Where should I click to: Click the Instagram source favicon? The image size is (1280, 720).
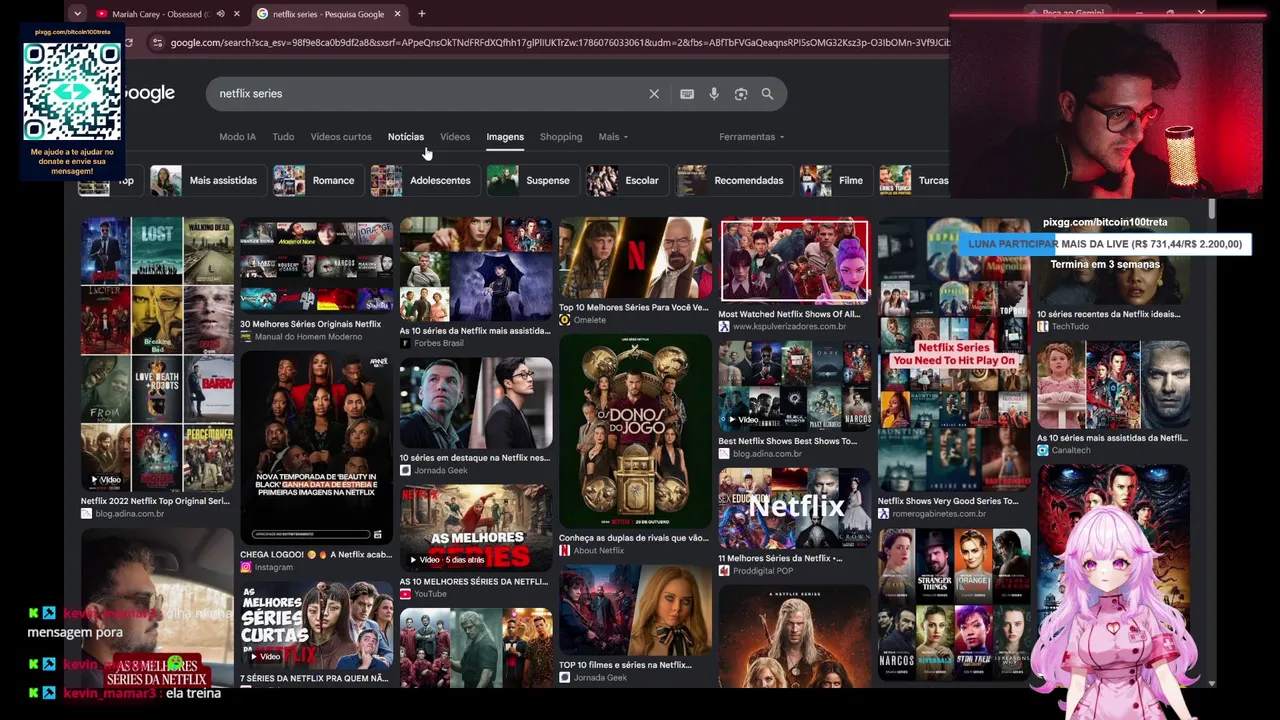point(245,568)
